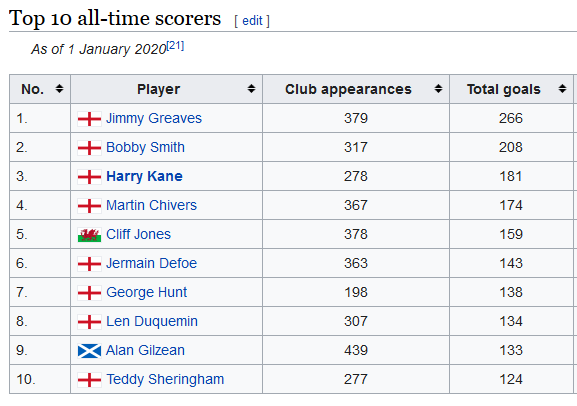Sort by Total goals arrows
The image size is (577, 406).
tap(562, 89)
